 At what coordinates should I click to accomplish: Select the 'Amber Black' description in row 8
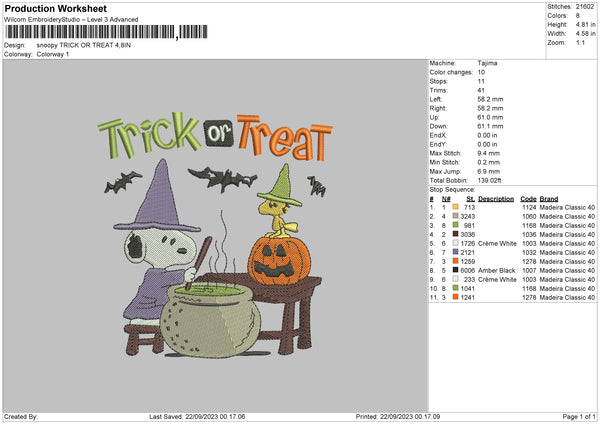point(497,271)
